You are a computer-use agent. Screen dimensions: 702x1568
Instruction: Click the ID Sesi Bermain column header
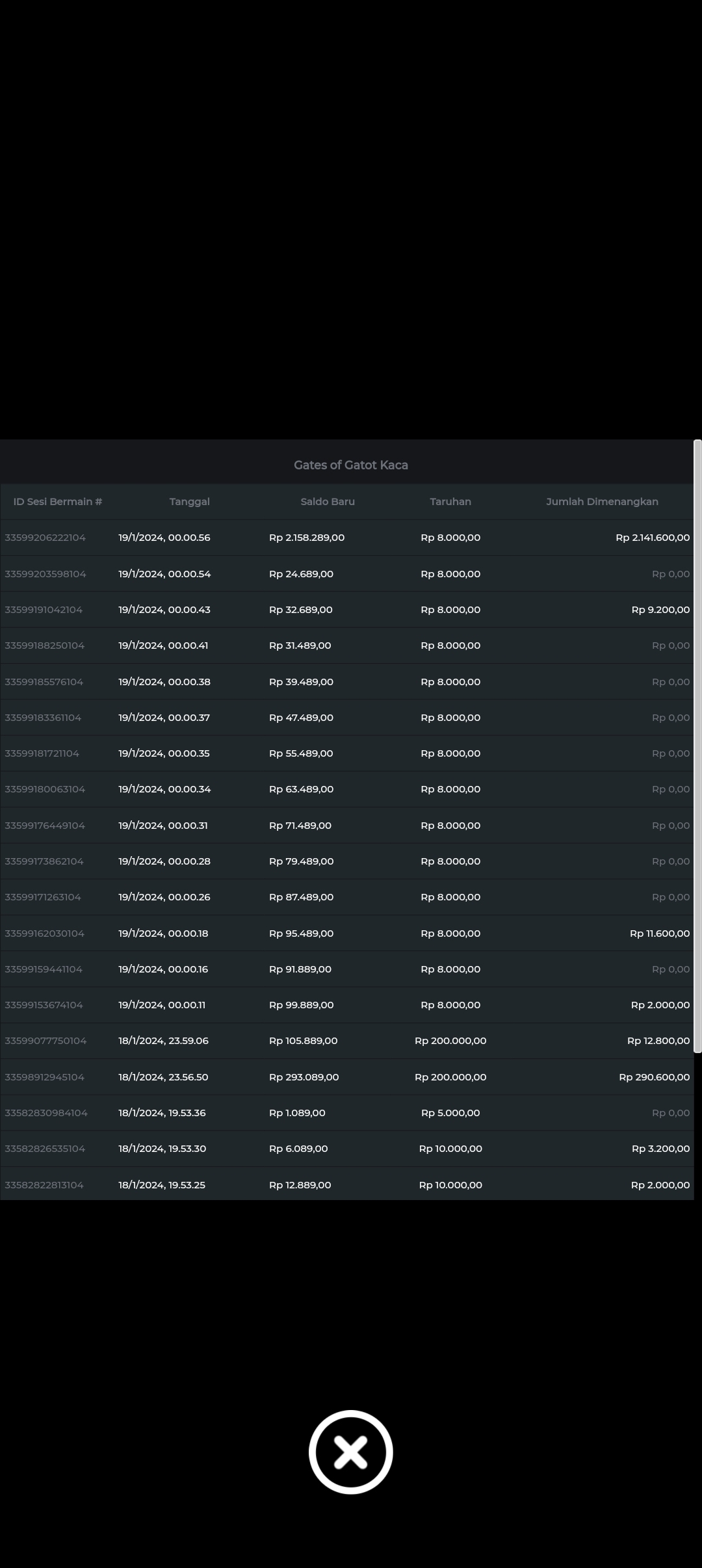[58, 502]
